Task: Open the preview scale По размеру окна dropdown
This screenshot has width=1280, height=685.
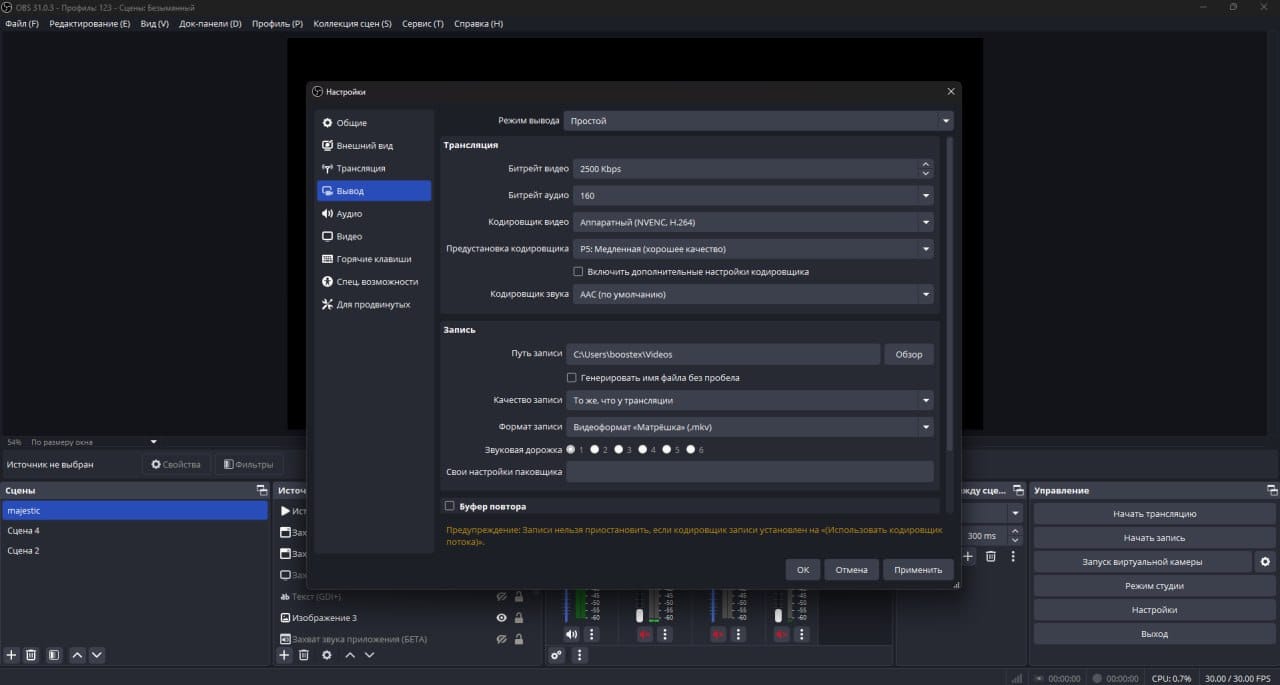Action: pyautogui.click(x=94, y=442)
